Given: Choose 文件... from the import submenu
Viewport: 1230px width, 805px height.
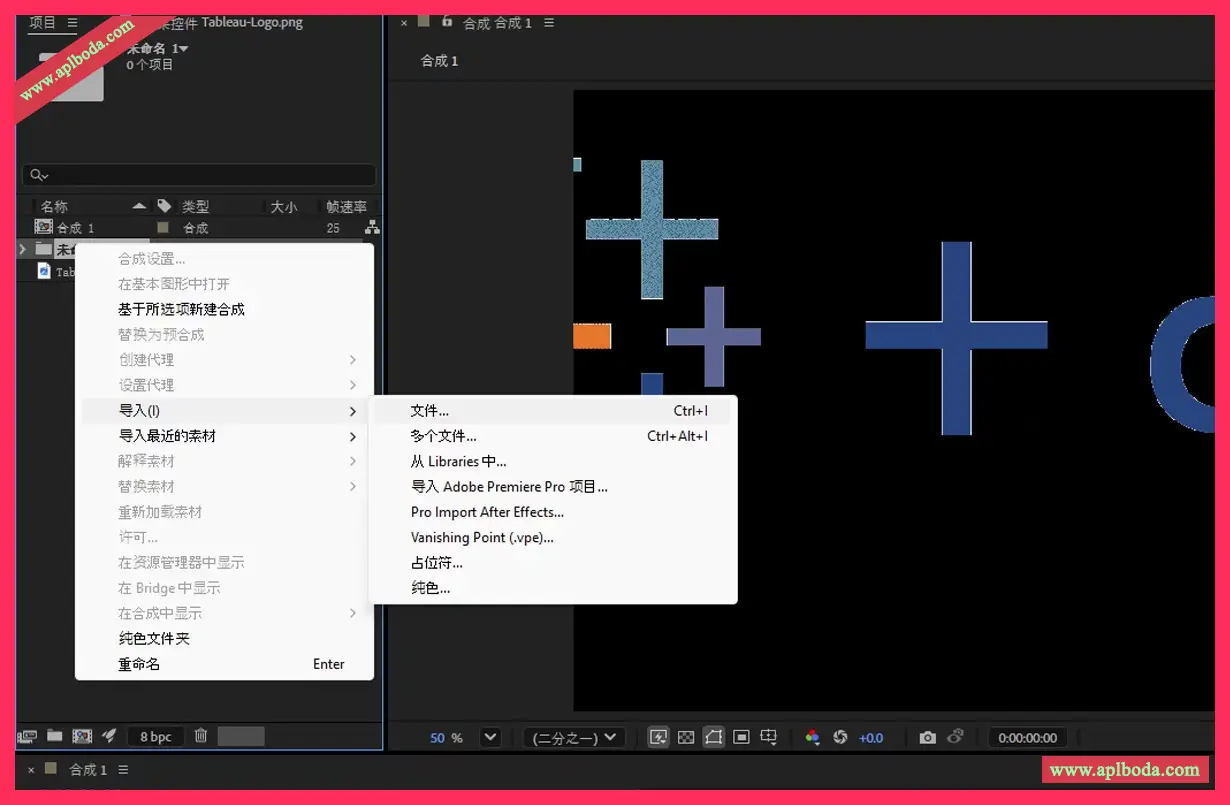Looking at the screenshot, I should pos(553,410).
